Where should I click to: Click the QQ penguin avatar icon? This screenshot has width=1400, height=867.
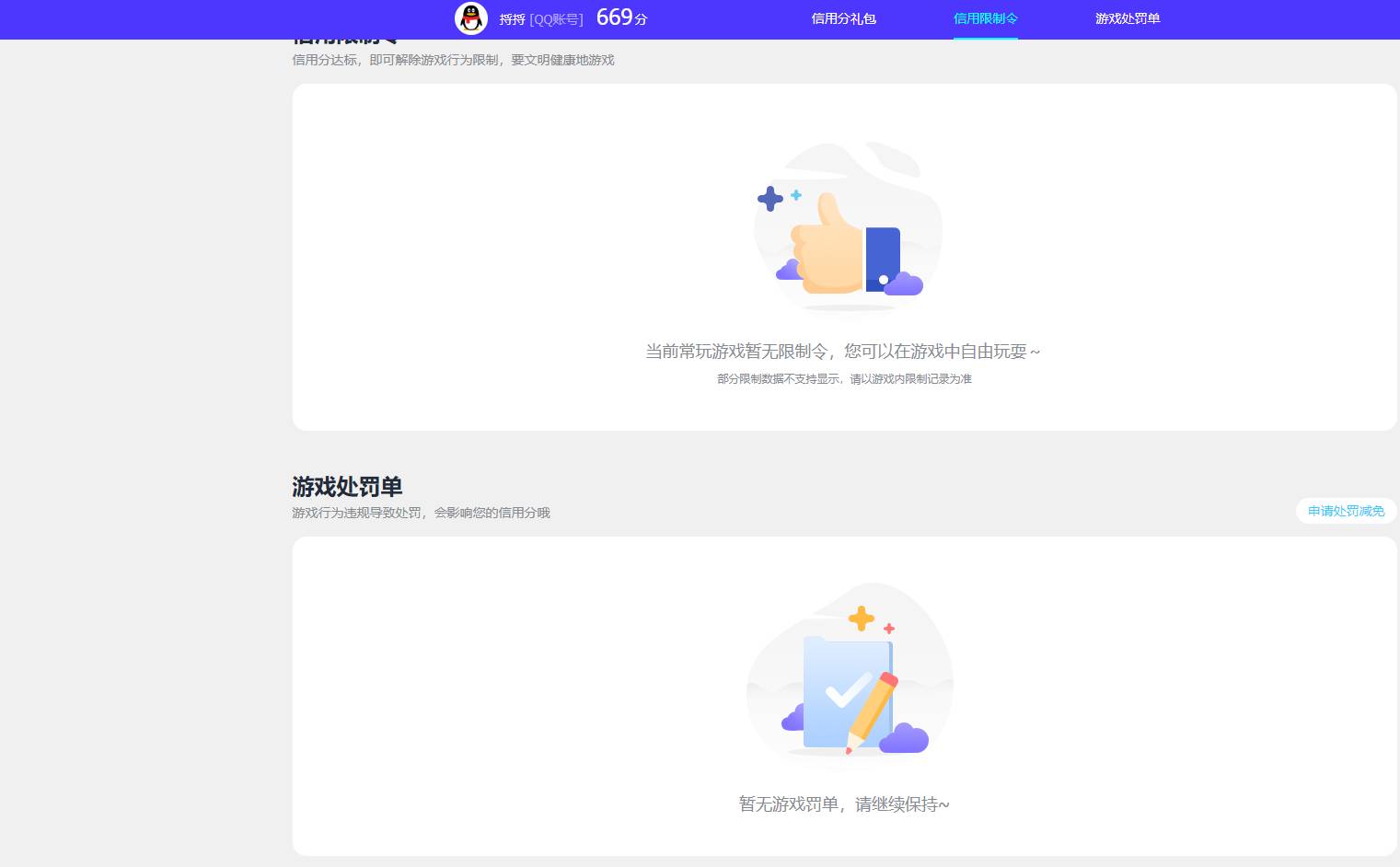pyautogui.click(x=471, y=18)
